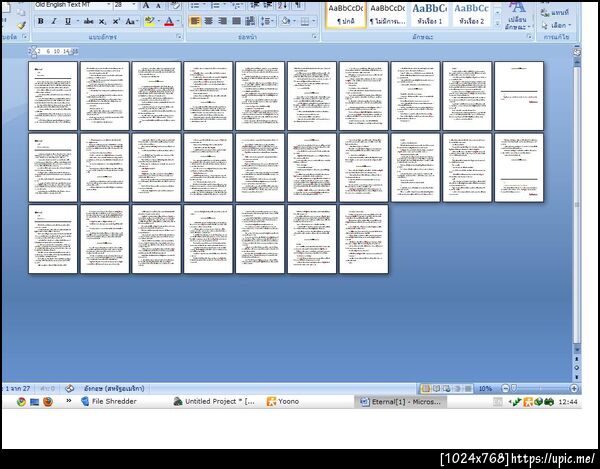Select the last page thumbnail in third row
Screen dimensions: 600x469
pyautogui.click(x=364, y=239)
